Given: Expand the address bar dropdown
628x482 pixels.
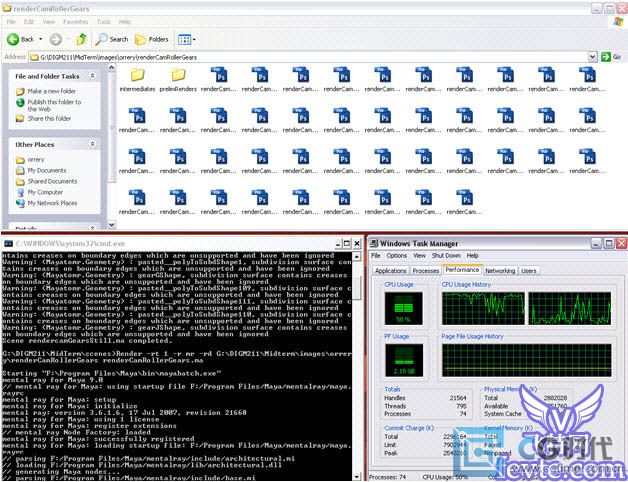Looking at the screenshot, I should point(593,57).
